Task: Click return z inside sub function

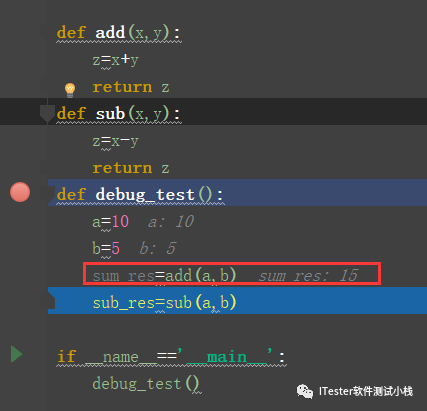Action: coord(131,168)
